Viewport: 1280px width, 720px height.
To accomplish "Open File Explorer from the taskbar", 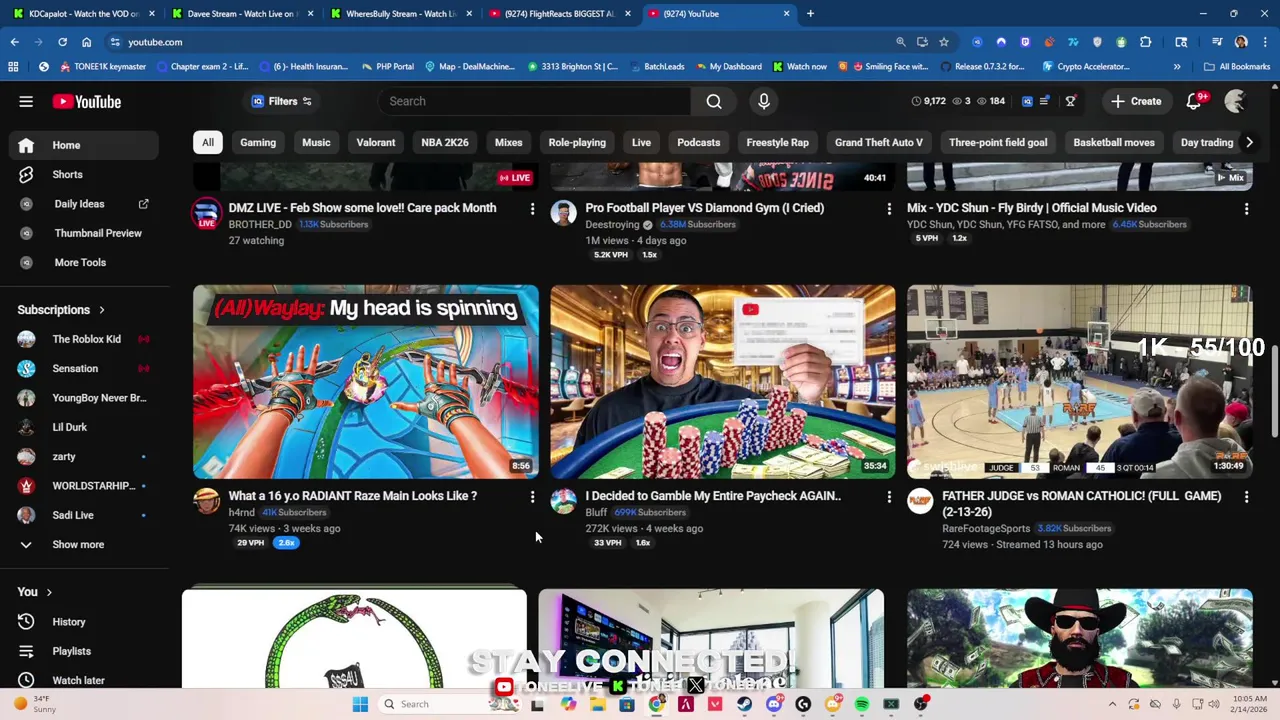I will 598,704.
